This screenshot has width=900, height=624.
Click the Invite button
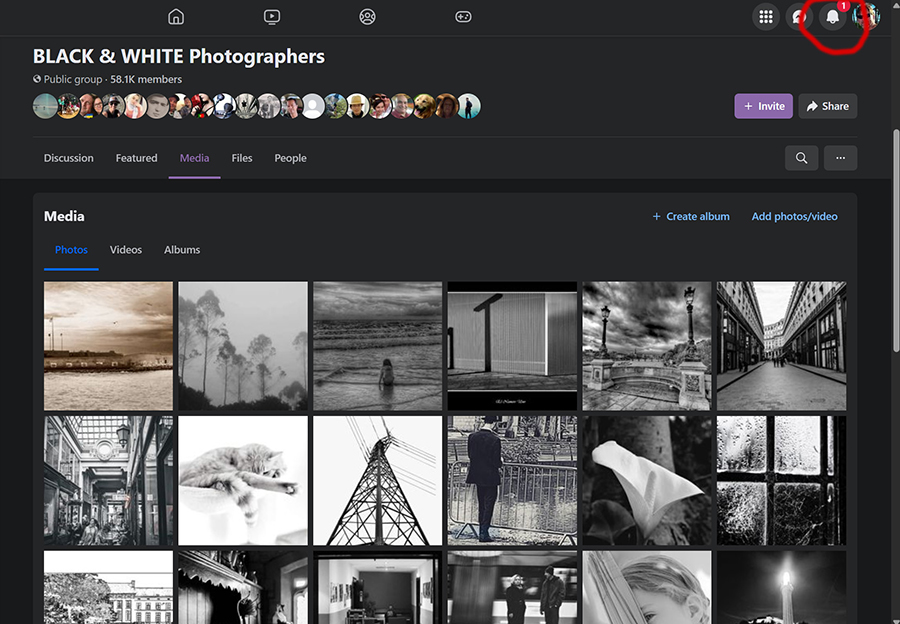pyautogui.click(x=763, y=106)
